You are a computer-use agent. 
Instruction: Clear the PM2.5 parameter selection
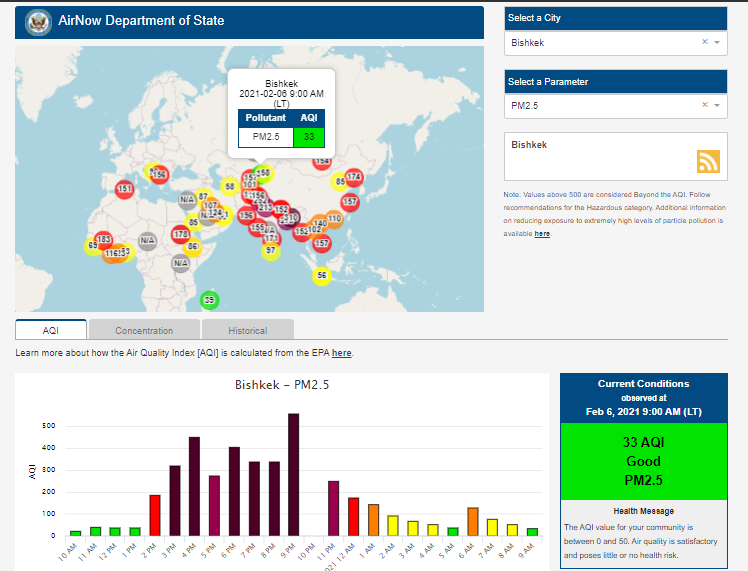[x=704, y=105]
